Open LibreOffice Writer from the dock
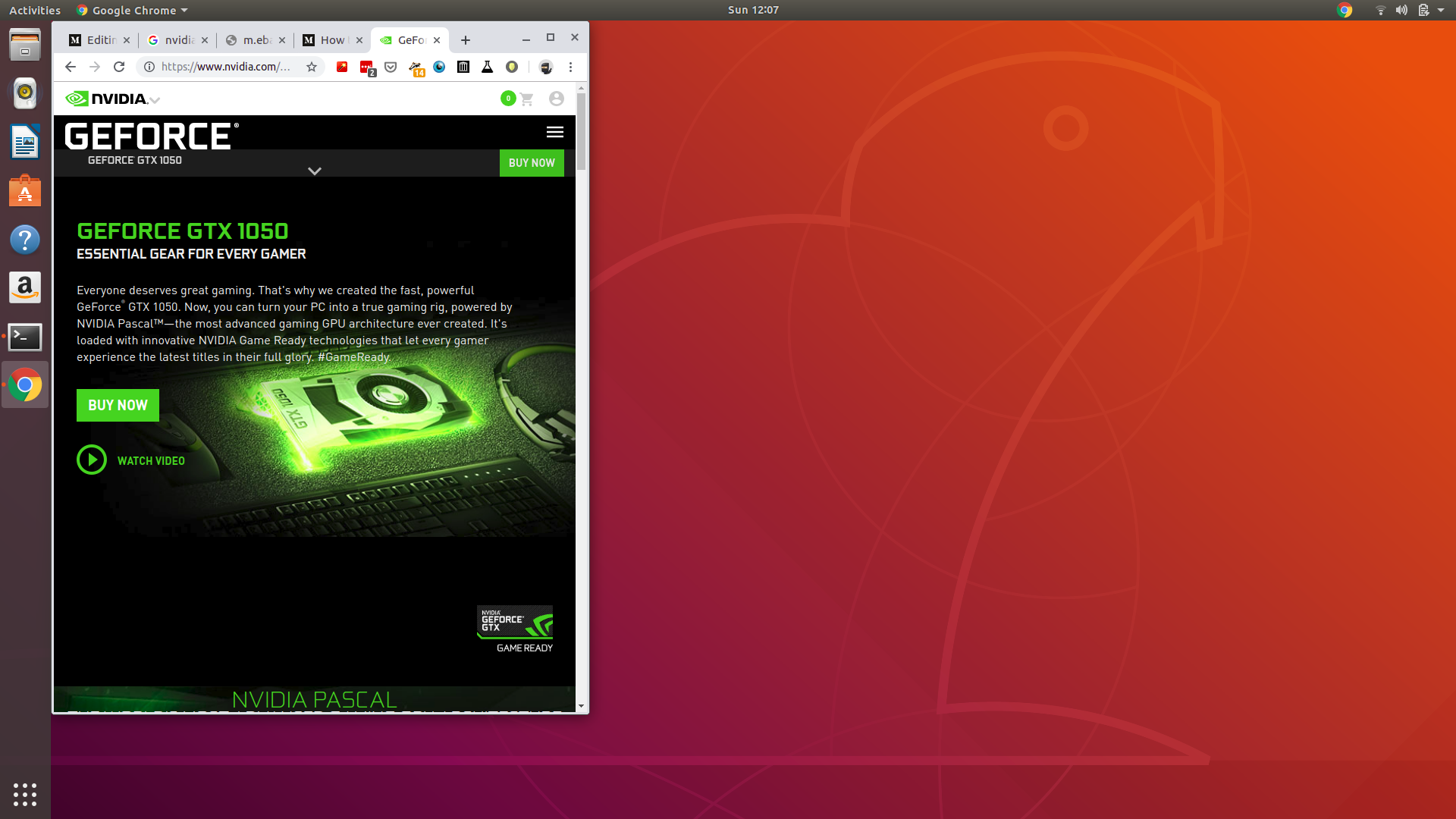Screen dimensions: 1456x819 click(x=25, y=142)
